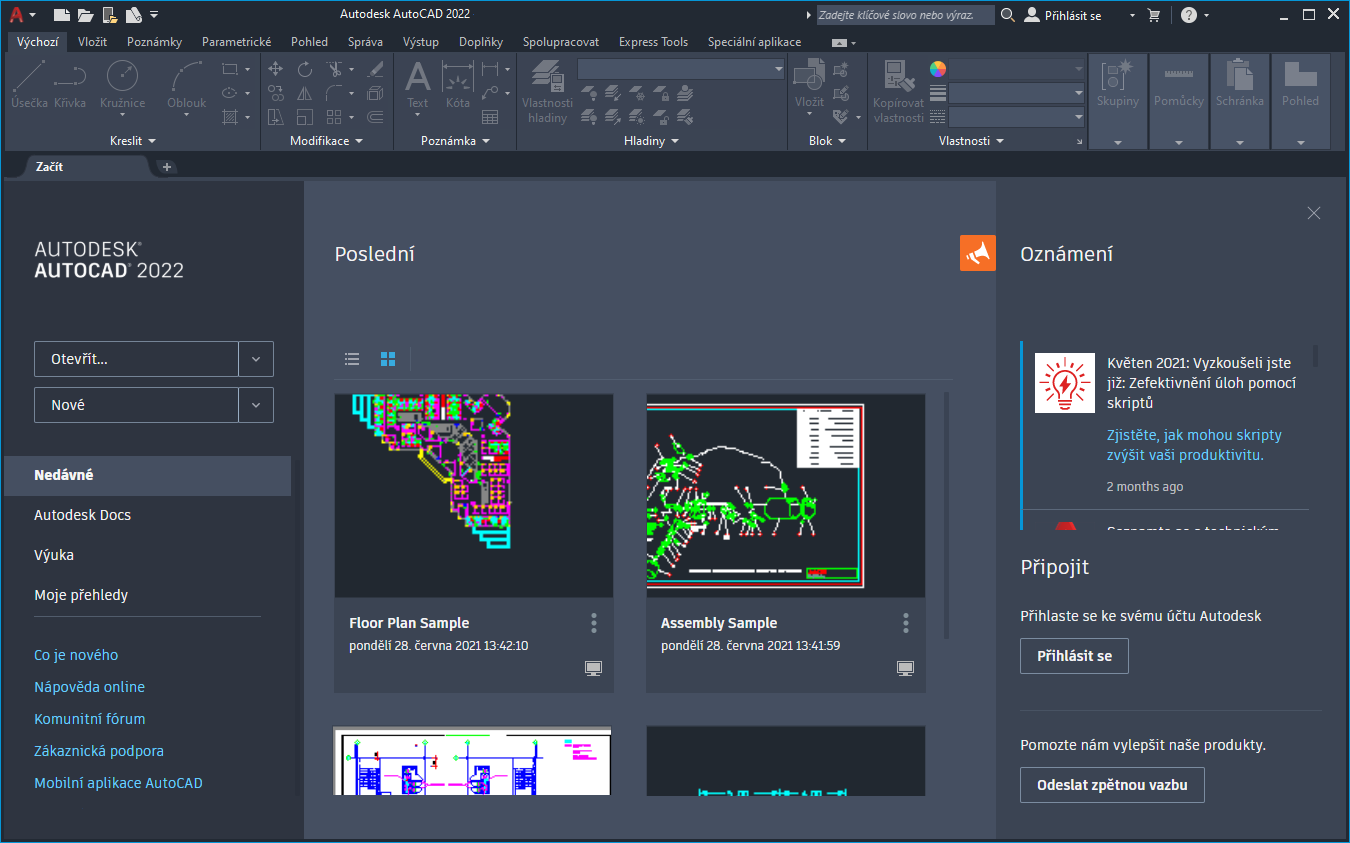Select the Oblouk arc tool

[187, 84]
